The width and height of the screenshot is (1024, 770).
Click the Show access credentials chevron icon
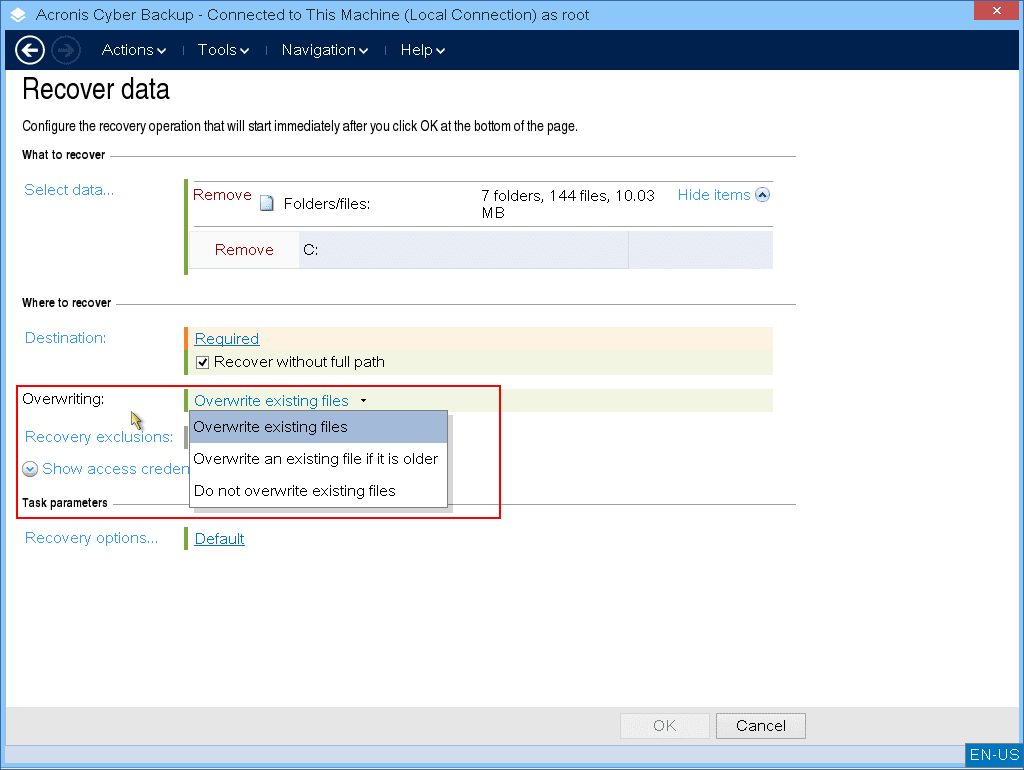coord(31,469)
